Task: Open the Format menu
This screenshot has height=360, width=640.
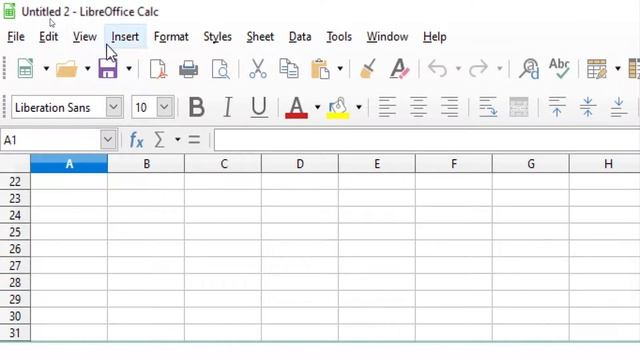Action: click(x=171, y=37)
